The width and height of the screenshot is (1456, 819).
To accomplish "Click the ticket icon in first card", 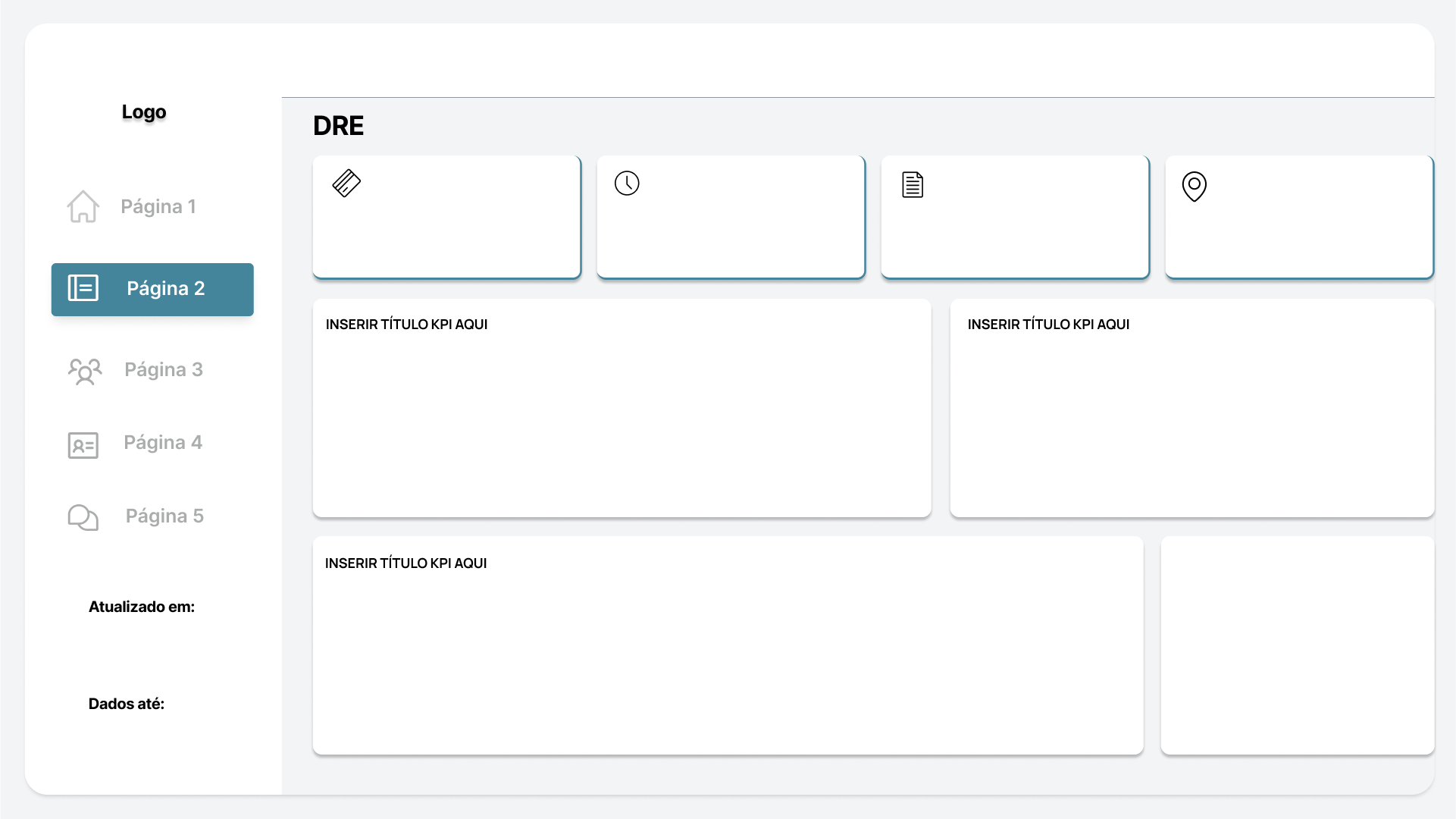I will [x=346, y=184].
